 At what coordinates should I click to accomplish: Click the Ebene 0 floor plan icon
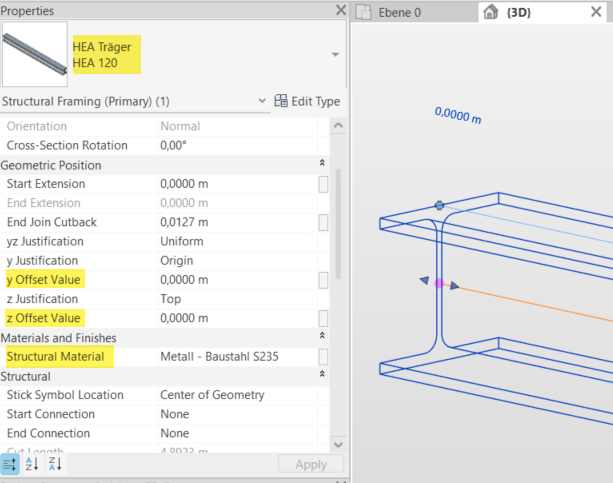[364, 12]
